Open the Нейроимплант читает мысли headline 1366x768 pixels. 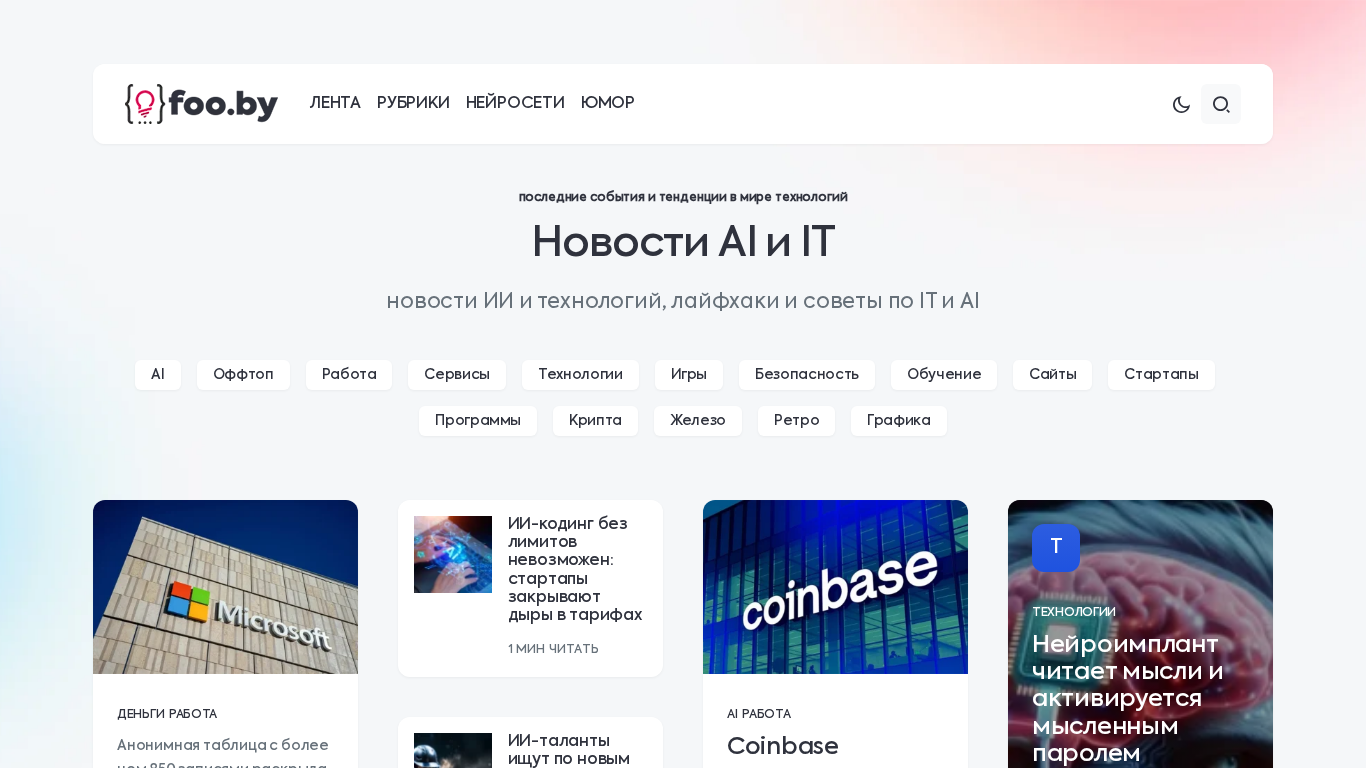1128,698
